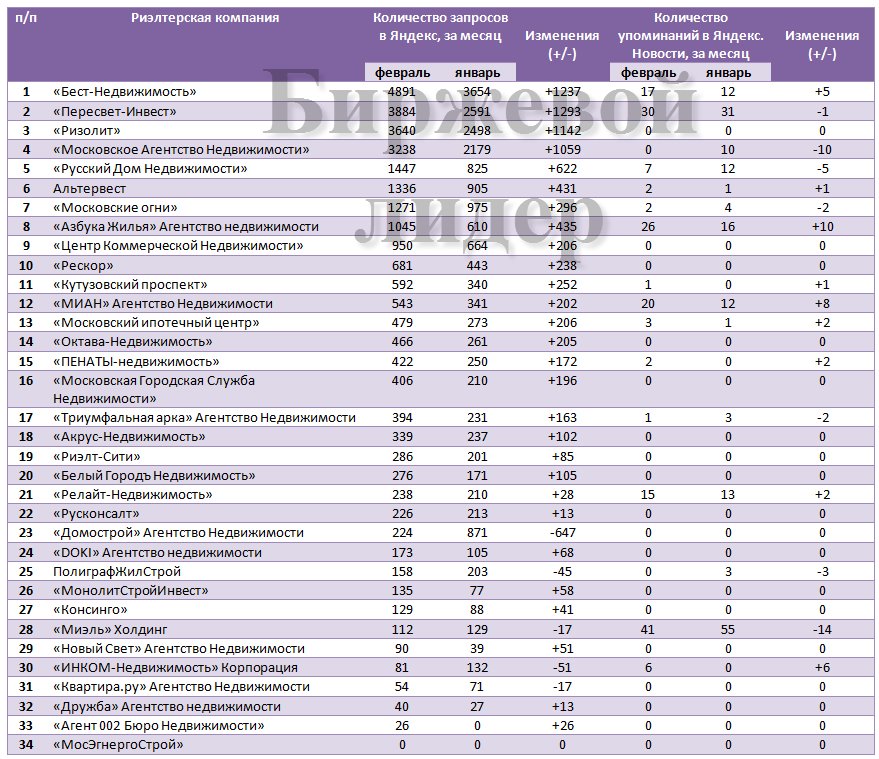Image resolution: width=879 pixels, height=759 pixels.
Task: Click the «ПЕНАТЫ-недвижимость» name
Action: point(136,362)
